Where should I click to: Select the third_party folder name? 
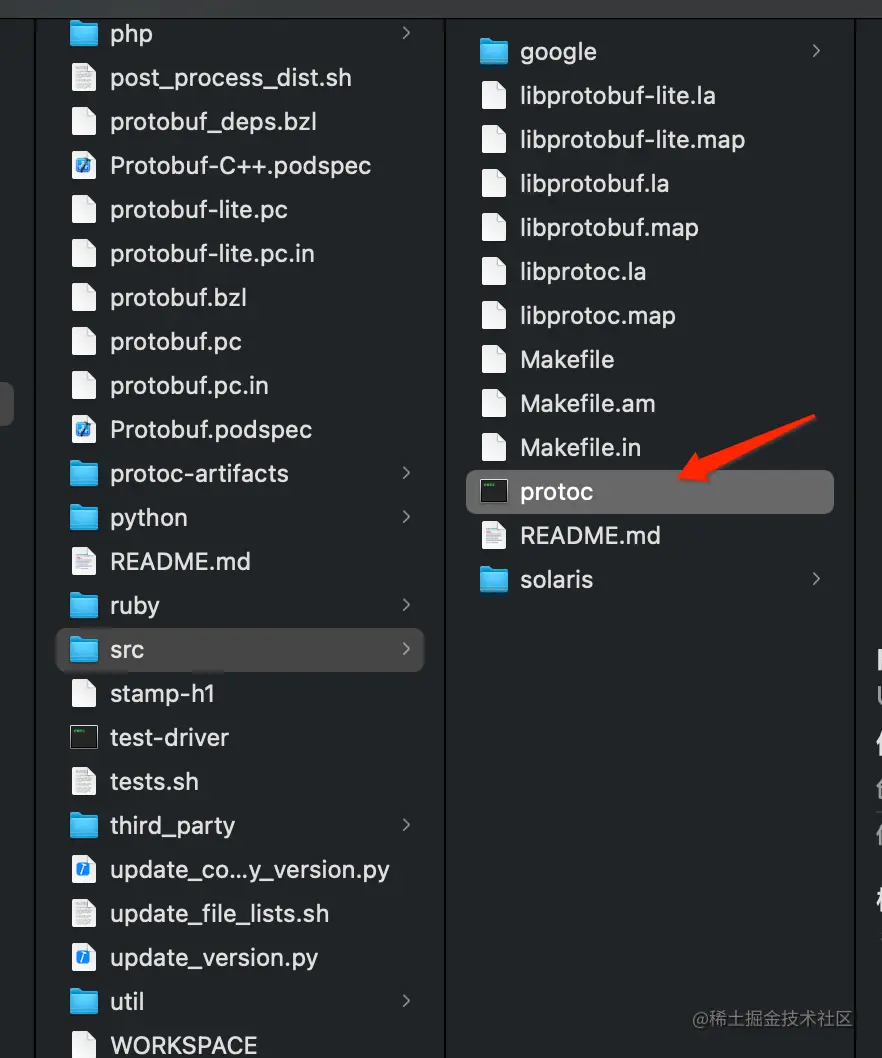click(x=173, y=826)
